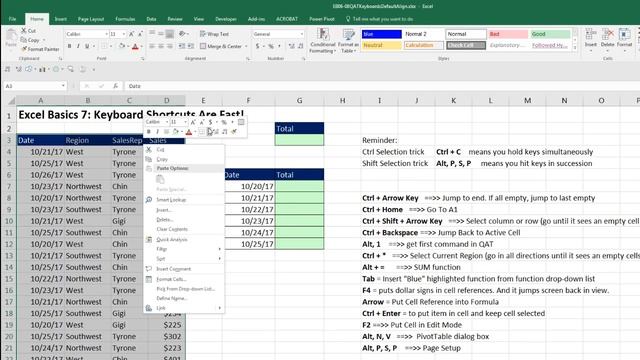Expand Filter submenu in context menu
Screen dimensions: 640x360
184,249
